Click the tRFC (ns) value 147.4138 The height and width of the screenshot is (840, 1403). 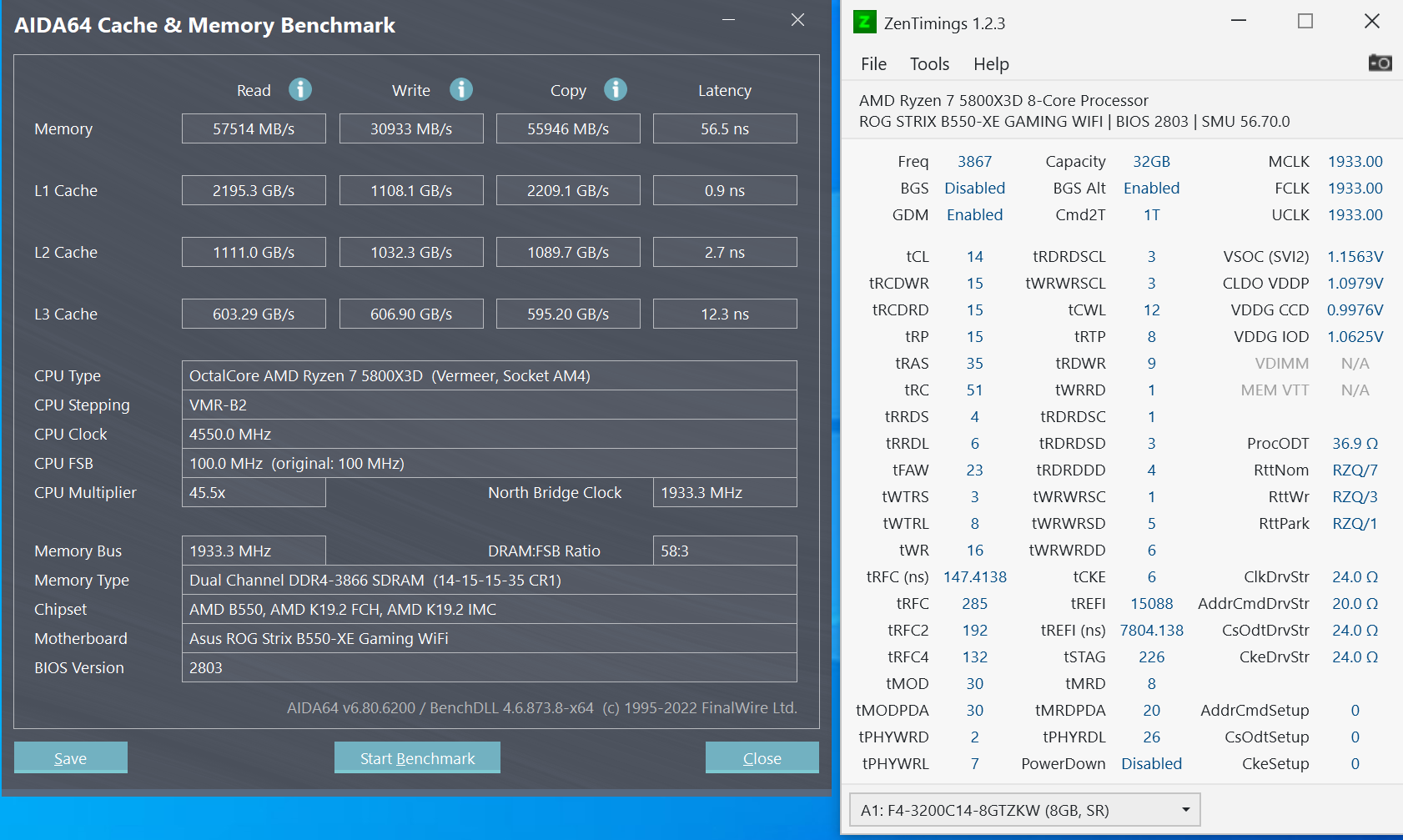(x=974, y=576)
